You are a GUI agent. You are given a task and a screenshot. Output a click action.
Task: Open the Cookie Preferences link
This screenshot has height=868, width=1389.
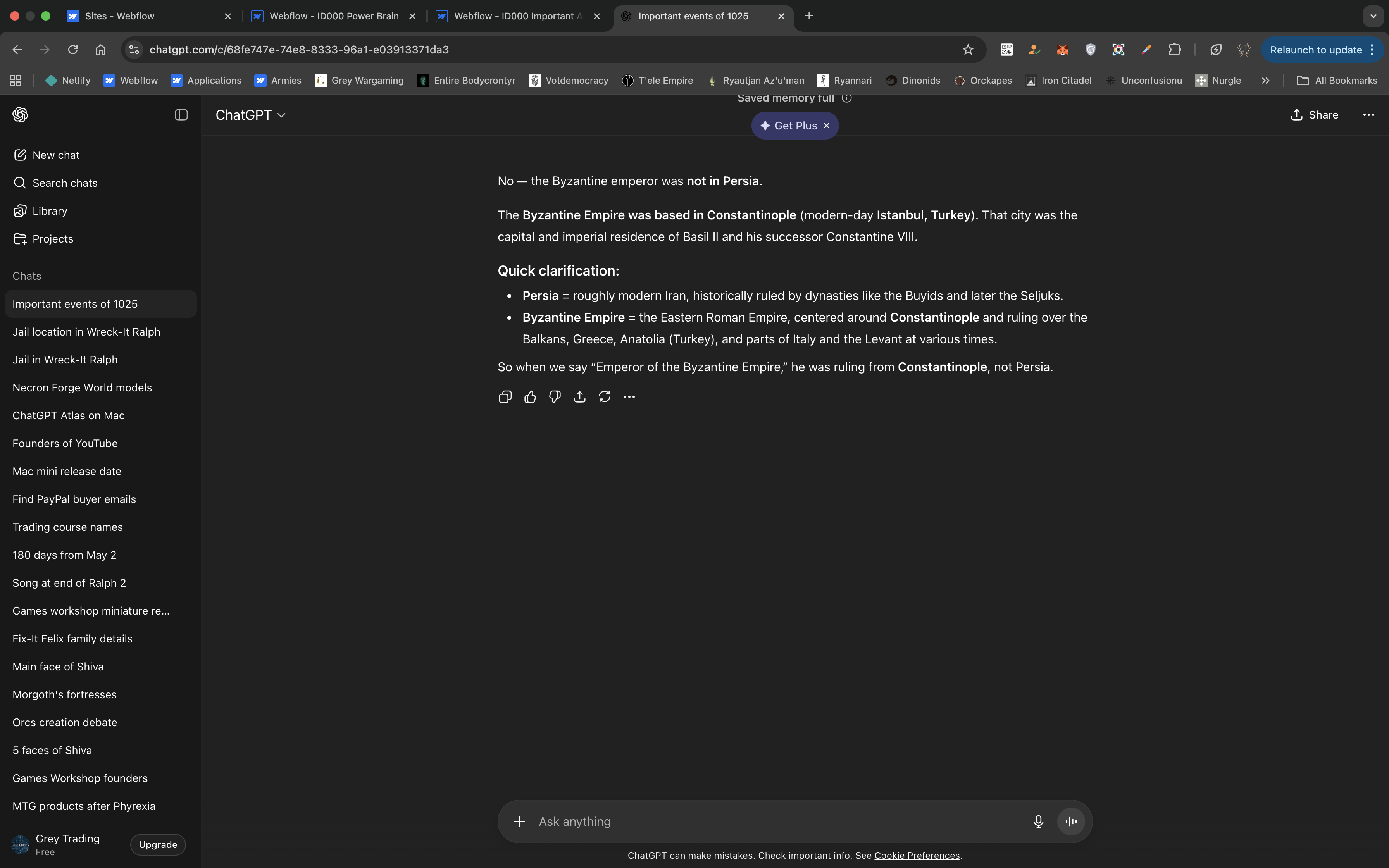coord(917,855)
